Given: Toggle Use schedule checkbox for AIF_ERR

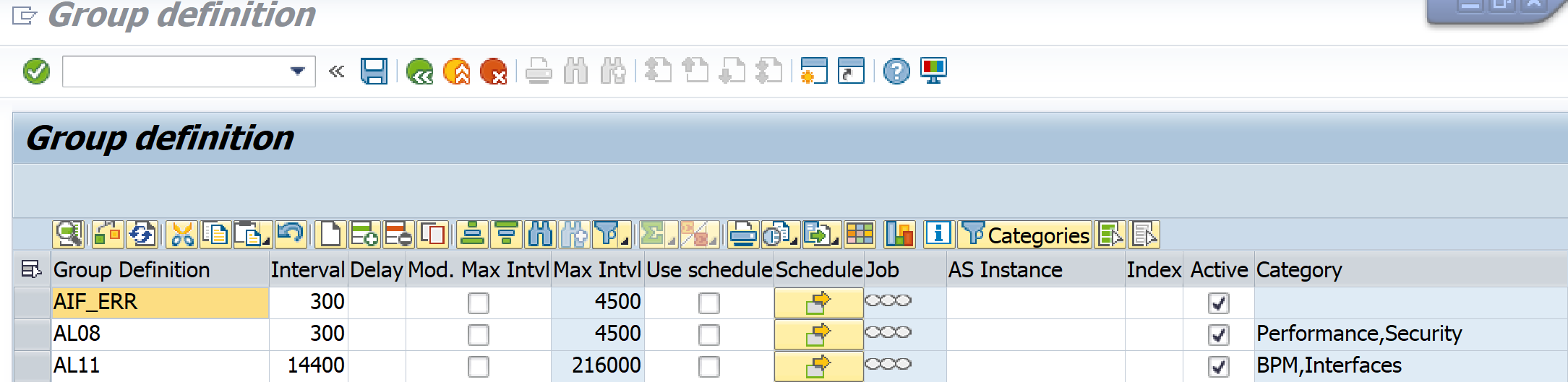Looking at the screenshot, I should (x=708, y=303).
